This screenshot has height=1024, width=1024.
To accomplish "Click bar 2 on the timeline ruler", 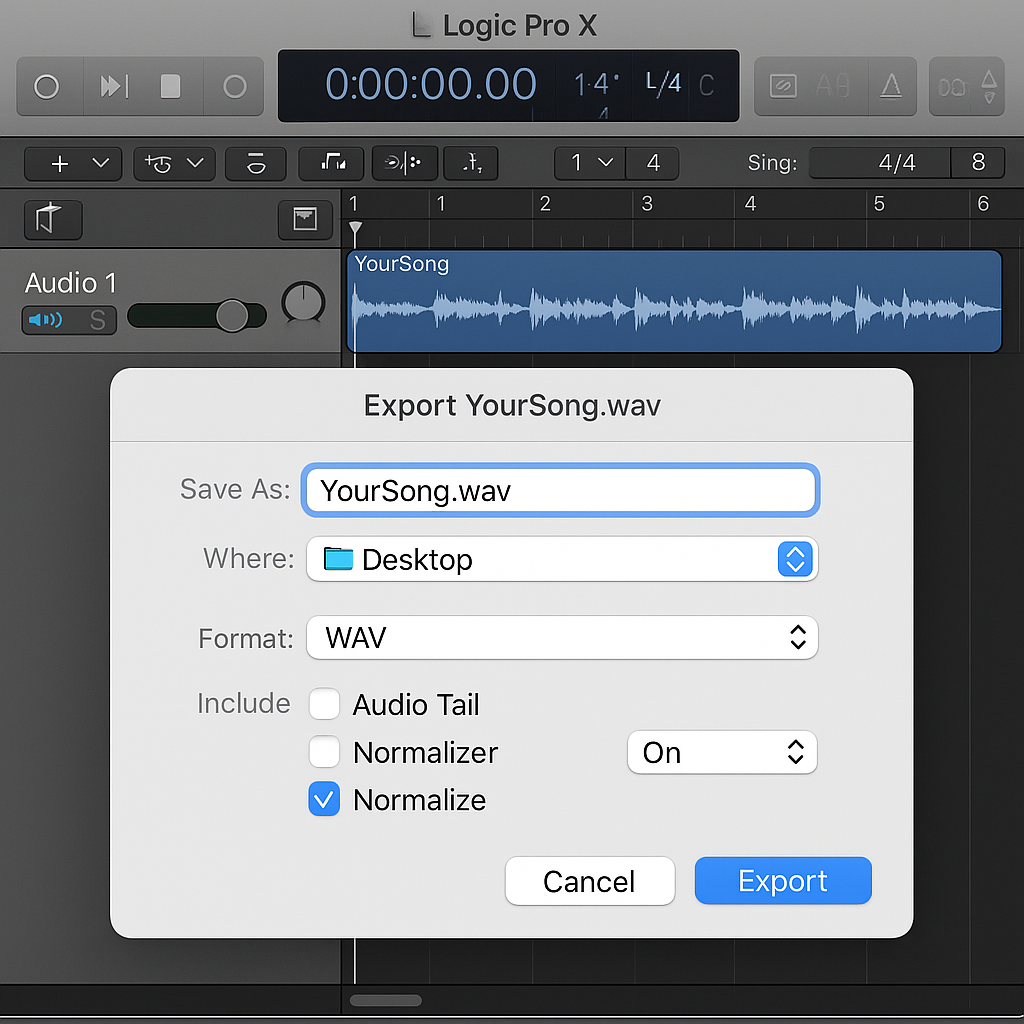I will (545, 204).
